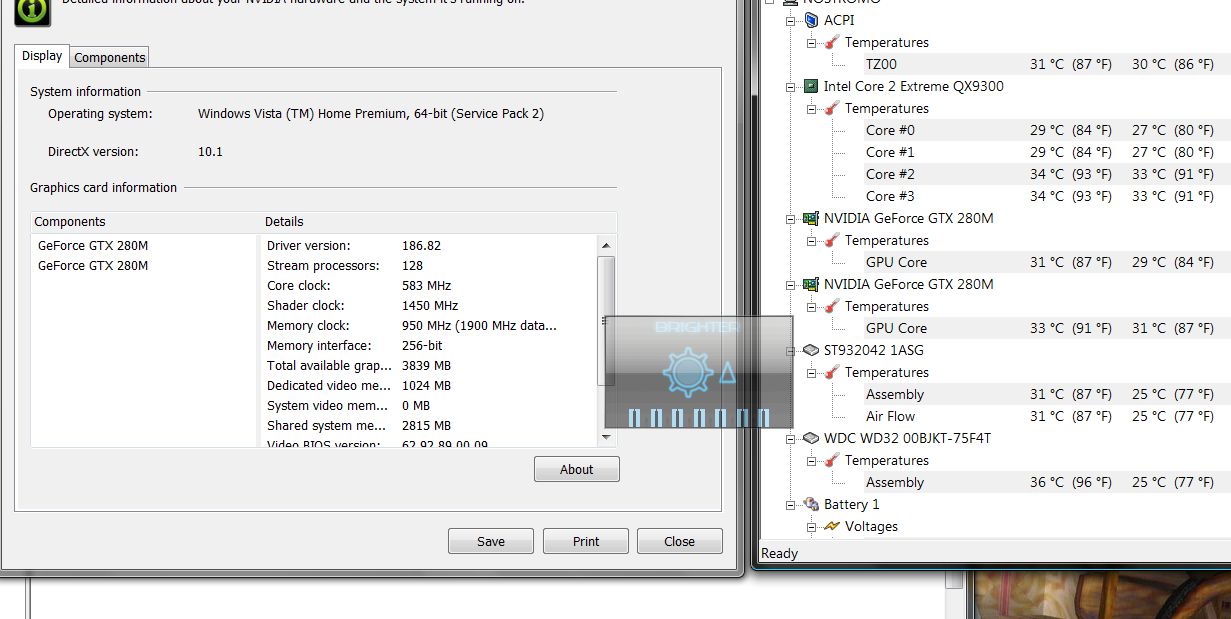
Task: Collapse Temperatures under Intel Core 2 Extreme
Action: click(x=812, y=108)
